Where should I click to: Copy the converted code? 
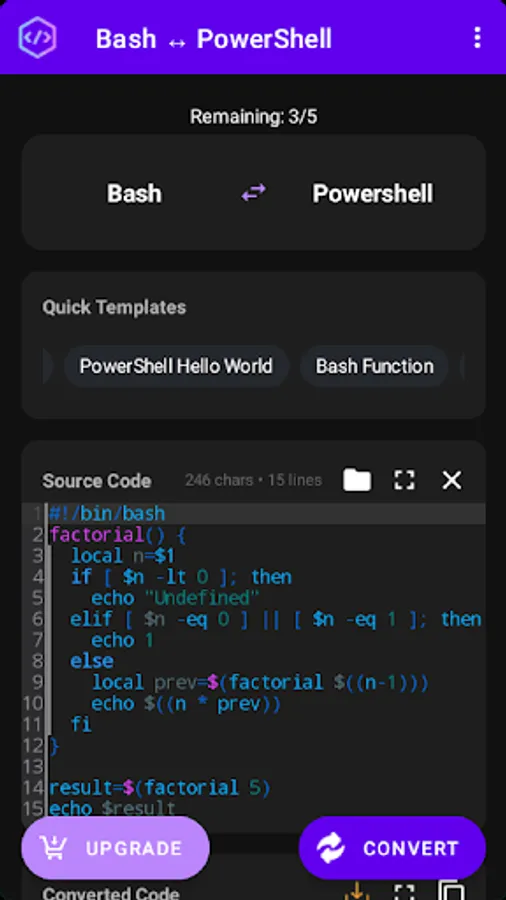(451, 891)
